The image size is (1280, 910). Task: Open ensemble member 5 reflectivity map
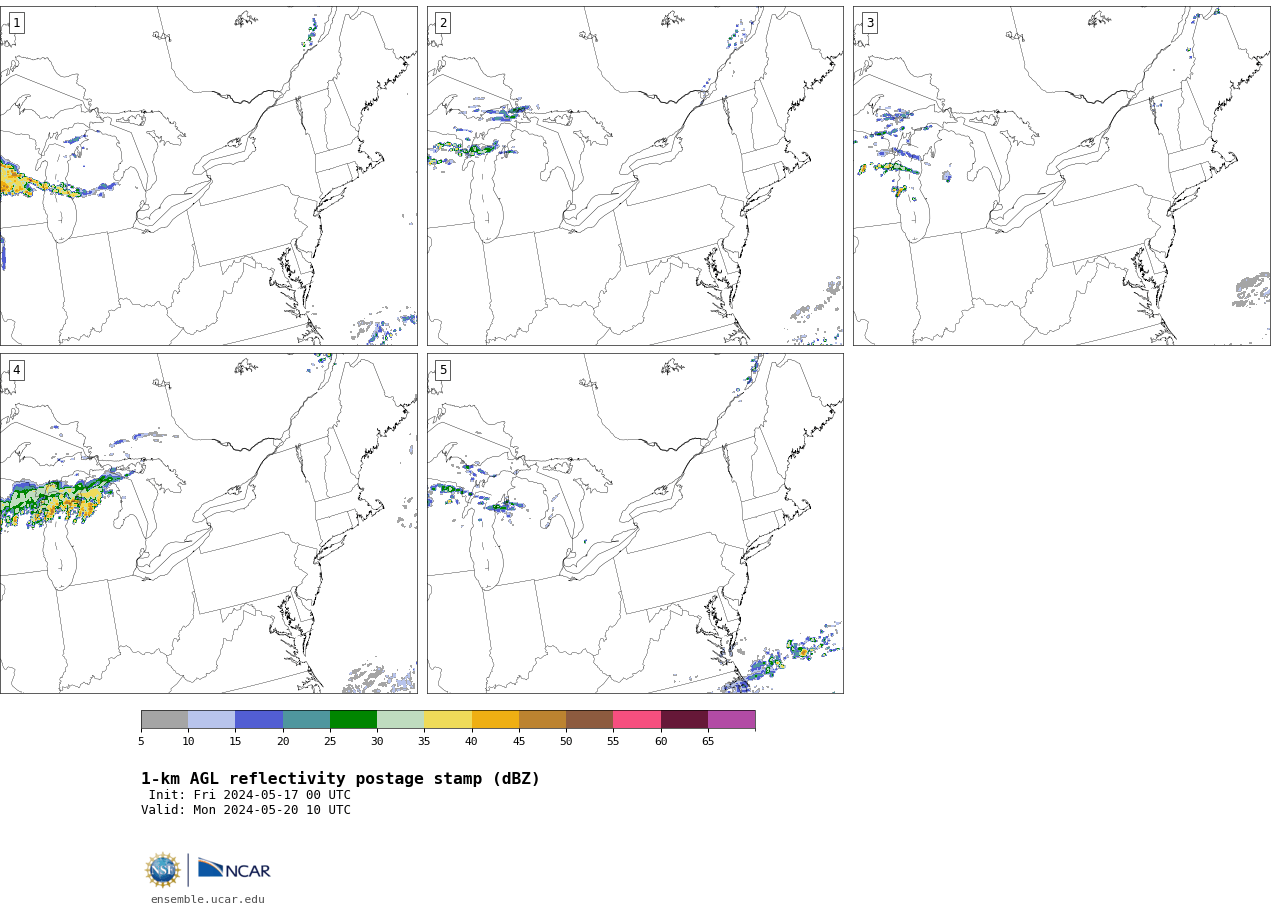pyautogui.click(x=635, y=523)
